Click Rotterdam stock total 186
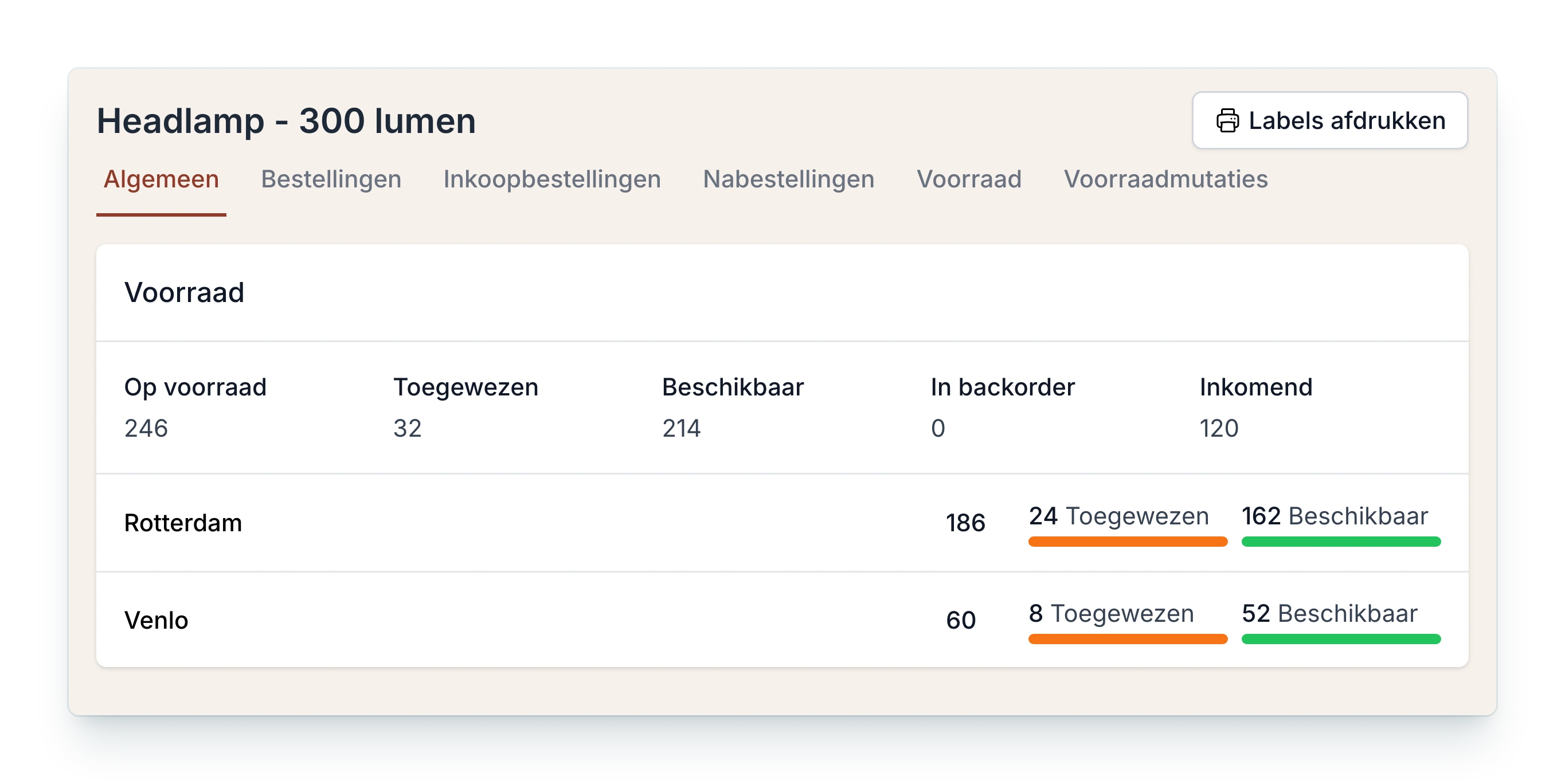1565x784 pixels. click(x=965, y=522)
